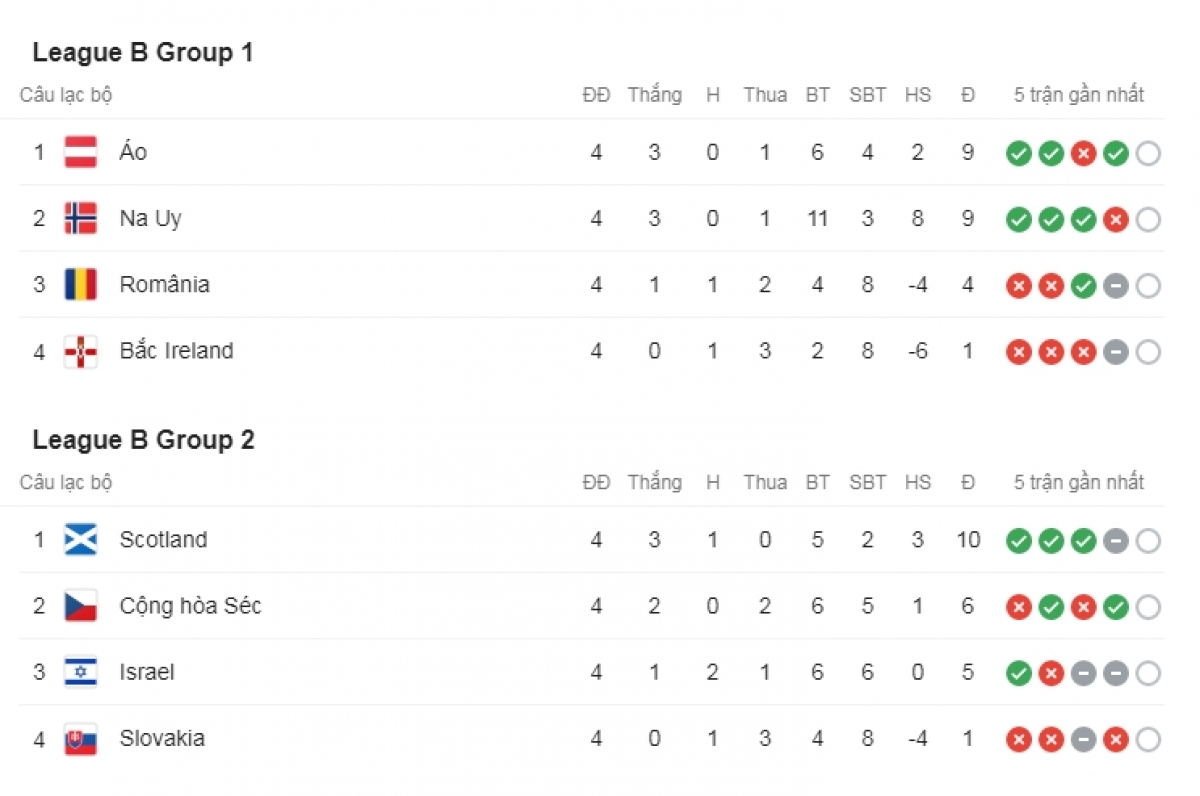Click the empty upcoming match circle for Scotland
1200x796 pixels.
pos(1148,541)
